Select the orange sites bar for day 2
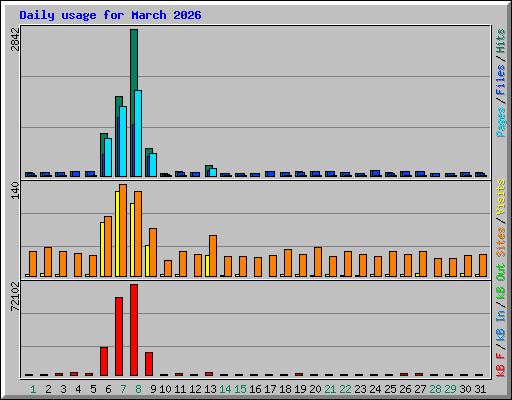 (48, 262)
